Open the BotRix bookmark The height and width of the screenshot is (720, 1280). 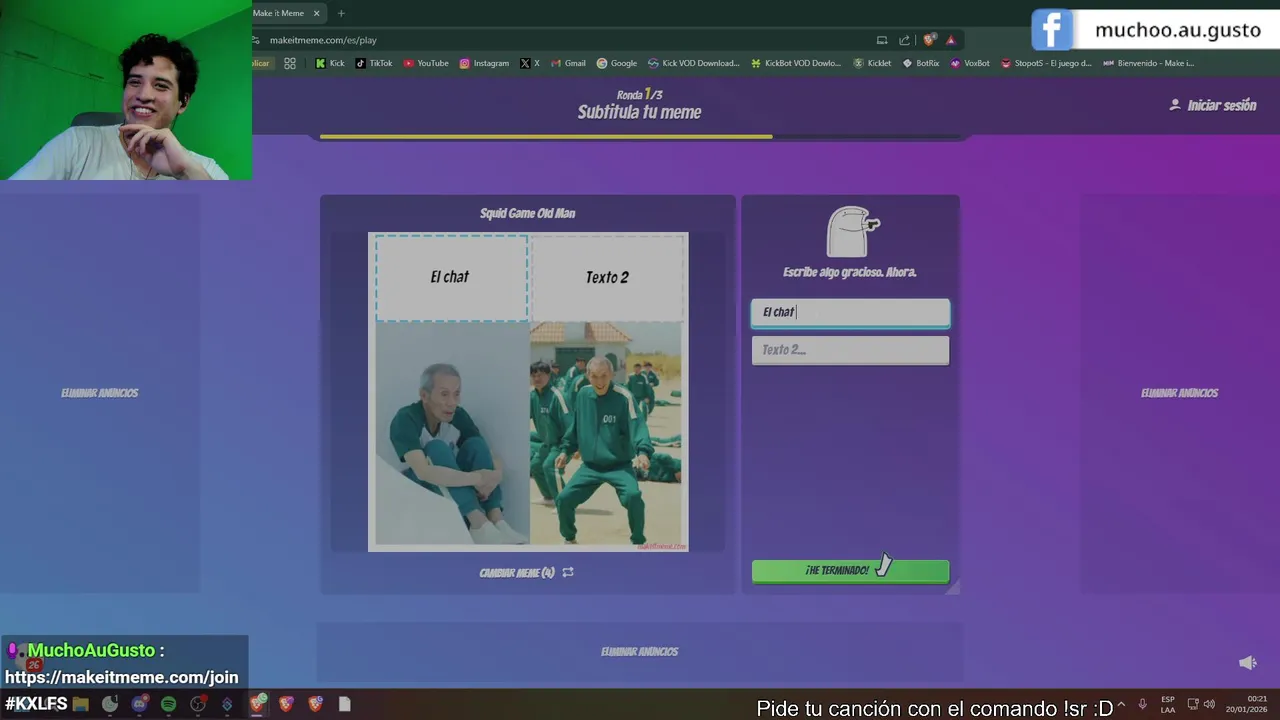pyautogui.click(x=921, y=63)
